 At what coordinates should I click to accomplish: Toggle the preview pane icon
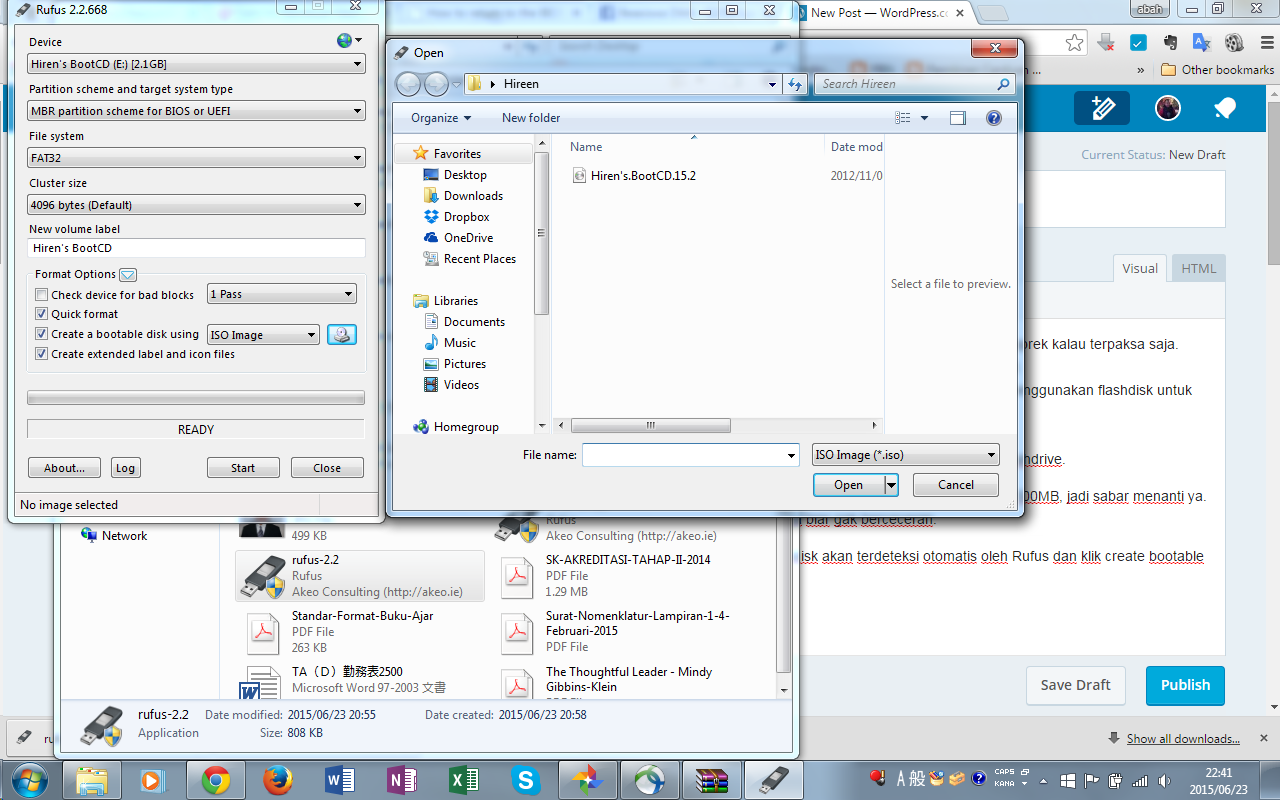point(957,118)
